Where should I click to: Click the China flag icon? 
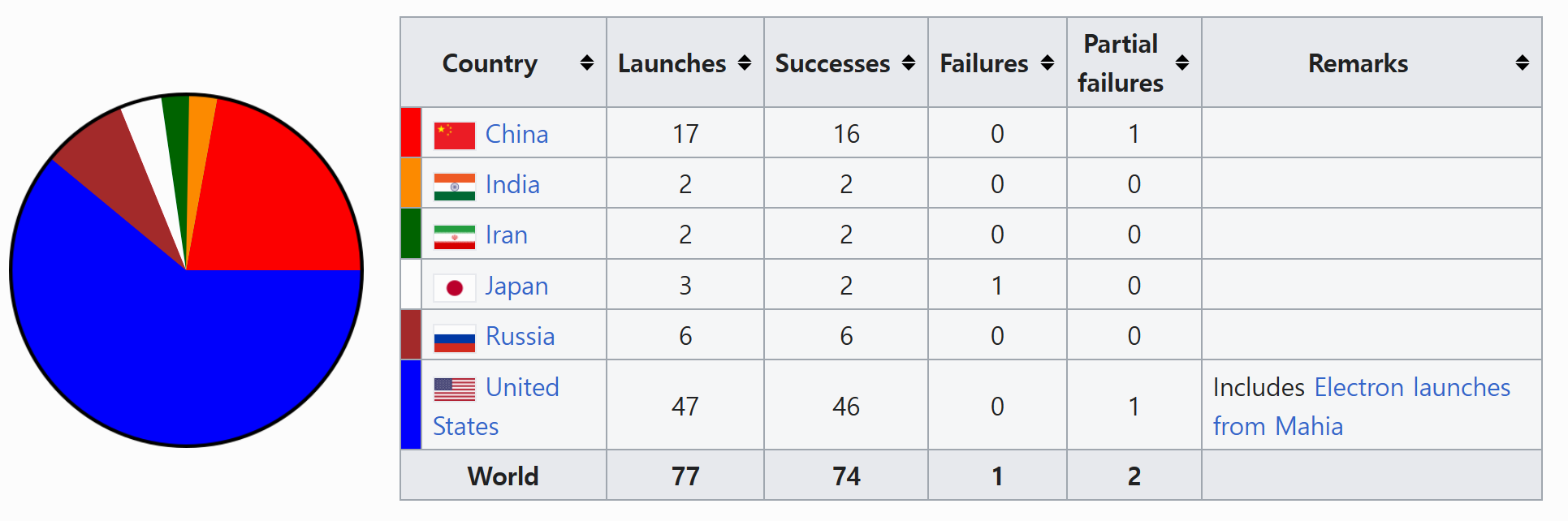tap(455, 136)
